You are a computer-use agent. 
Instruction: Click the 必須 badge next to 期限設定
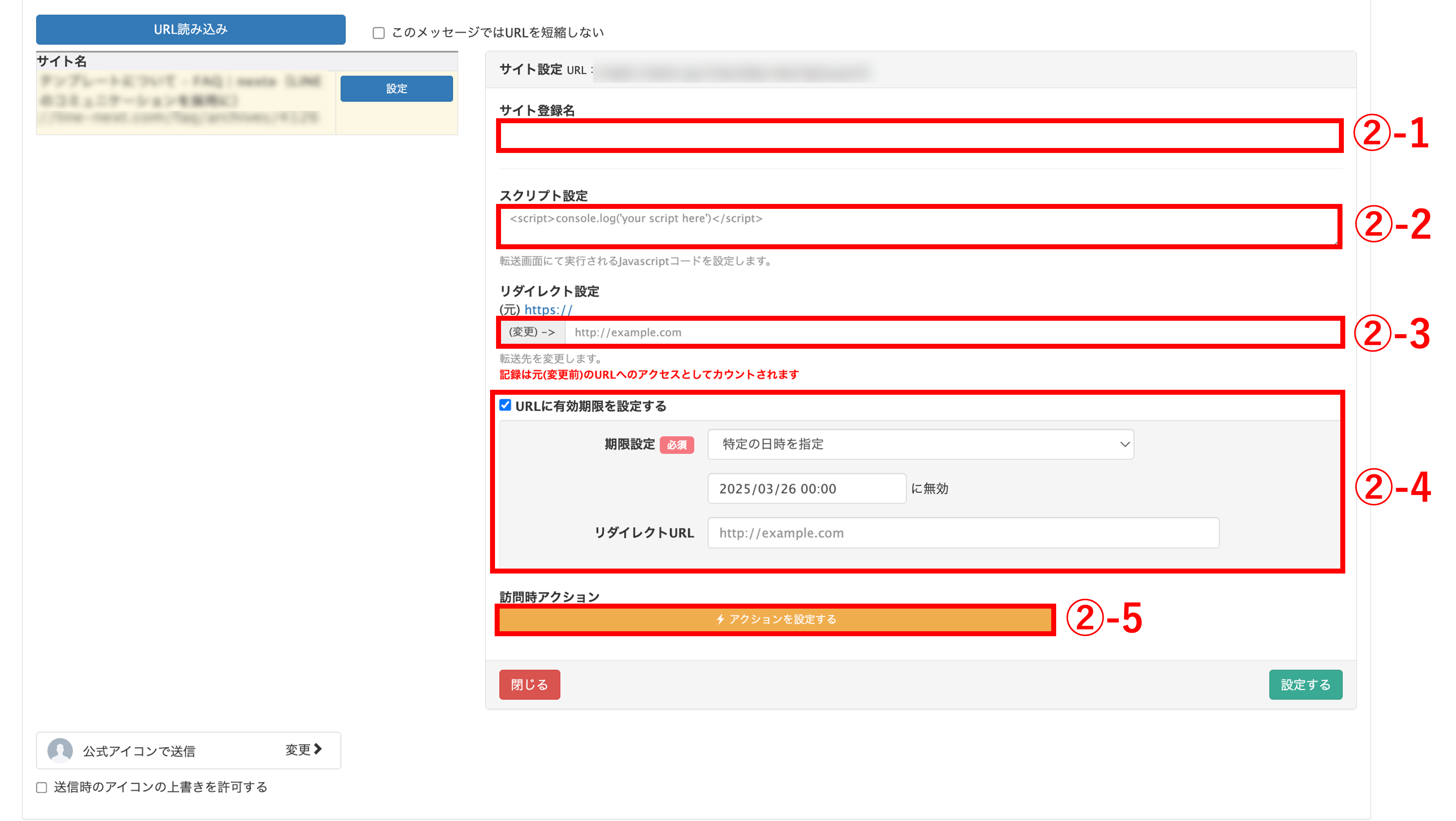(677, 445)
